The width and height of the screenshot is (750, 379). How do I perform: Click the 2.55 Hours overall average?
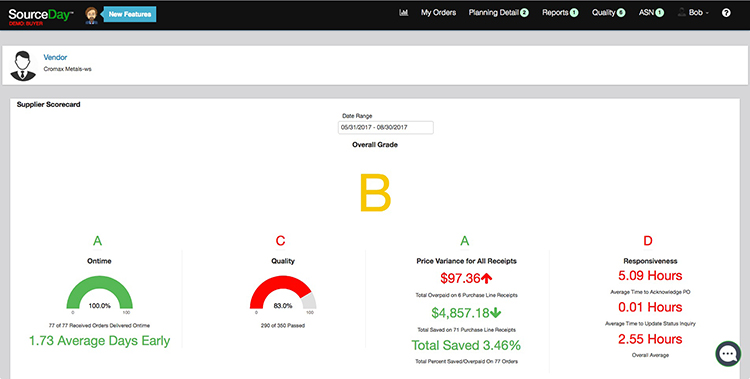[x=650, y=339]
